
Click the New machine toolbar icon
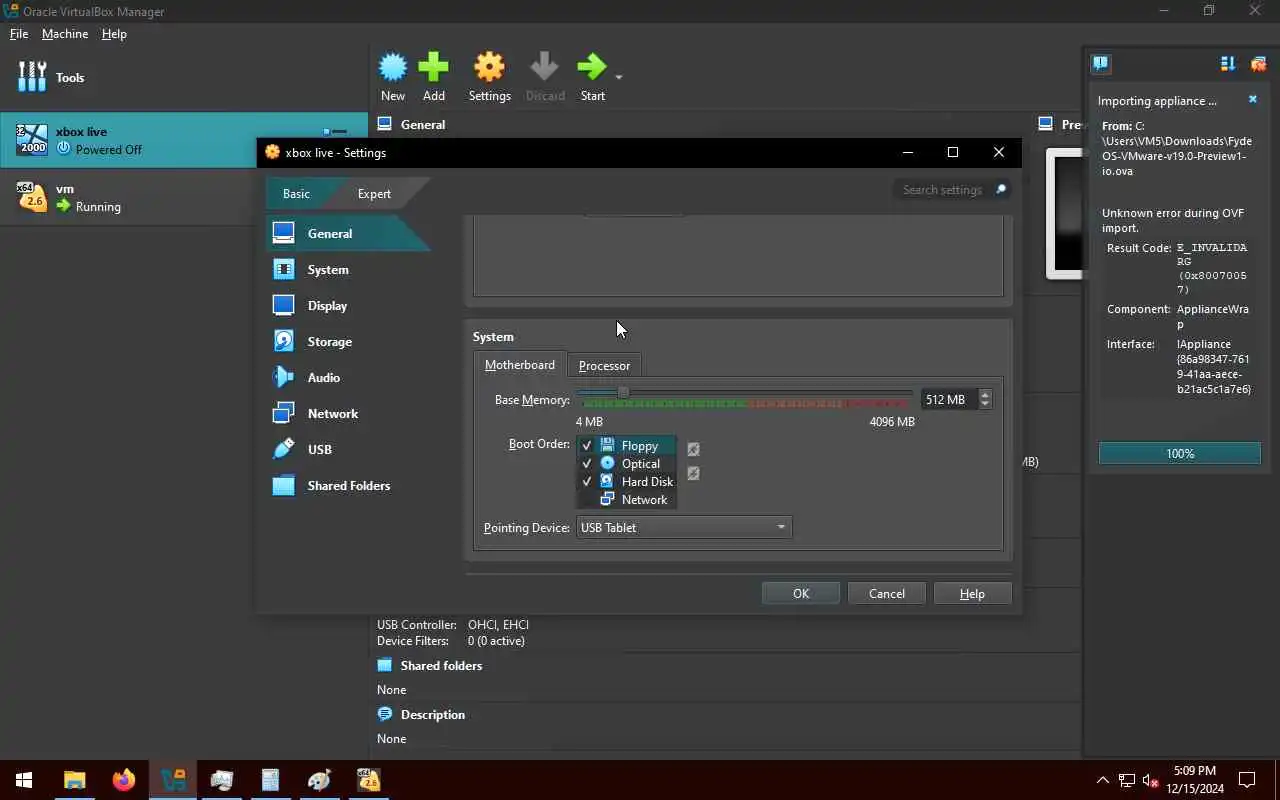point(393,78)
